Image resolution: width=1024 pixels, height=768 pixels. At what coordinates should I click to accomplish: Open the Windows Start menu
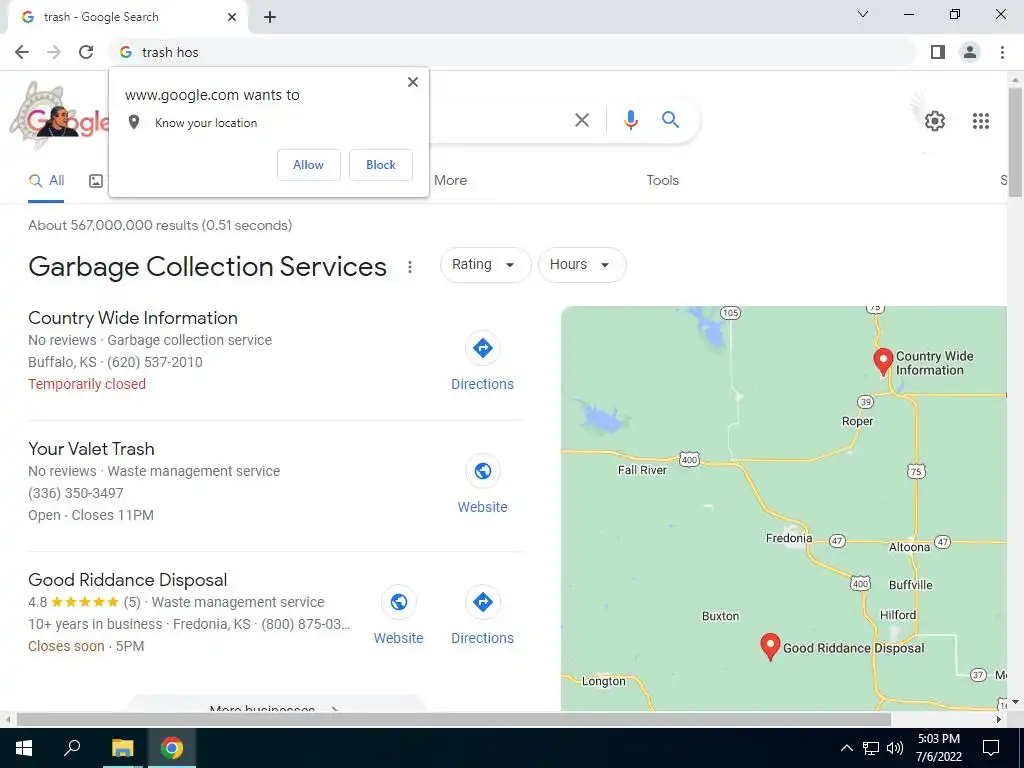click(24, 748)
